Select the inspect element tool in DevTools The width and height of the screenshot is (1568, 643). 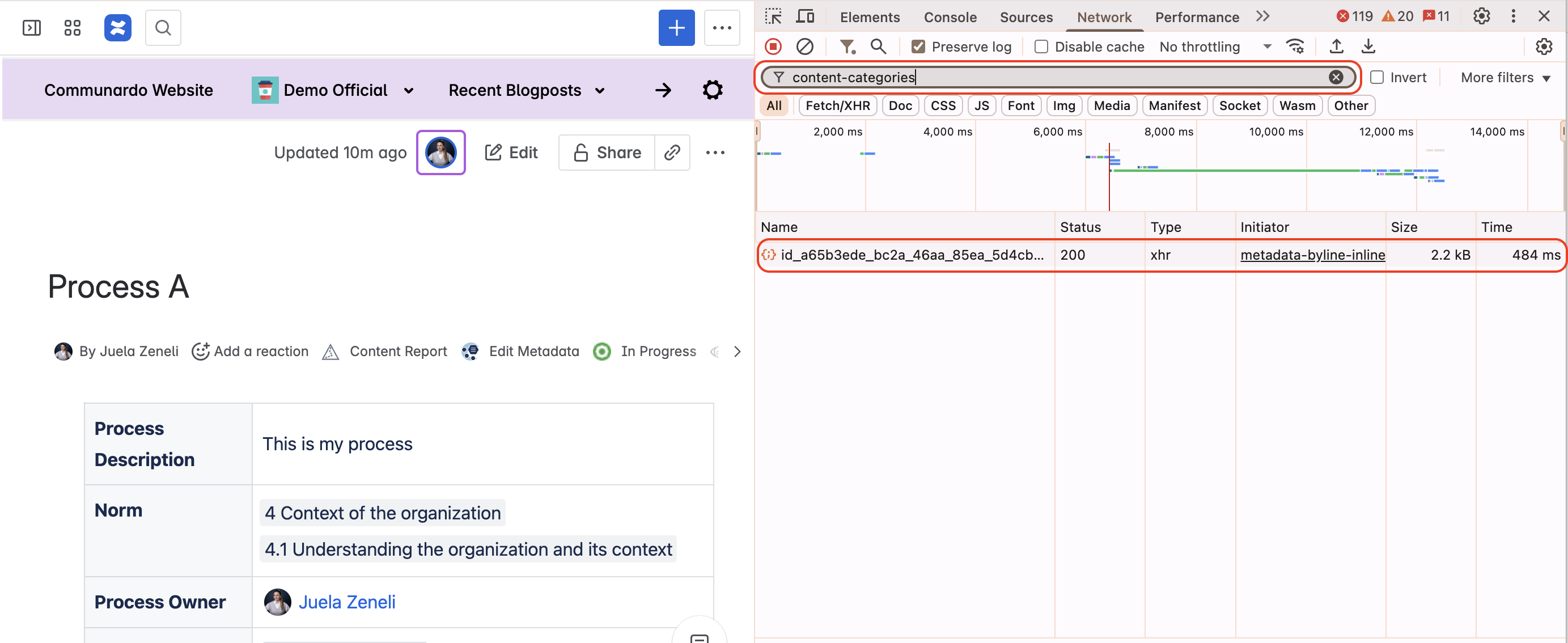(774, 16)
